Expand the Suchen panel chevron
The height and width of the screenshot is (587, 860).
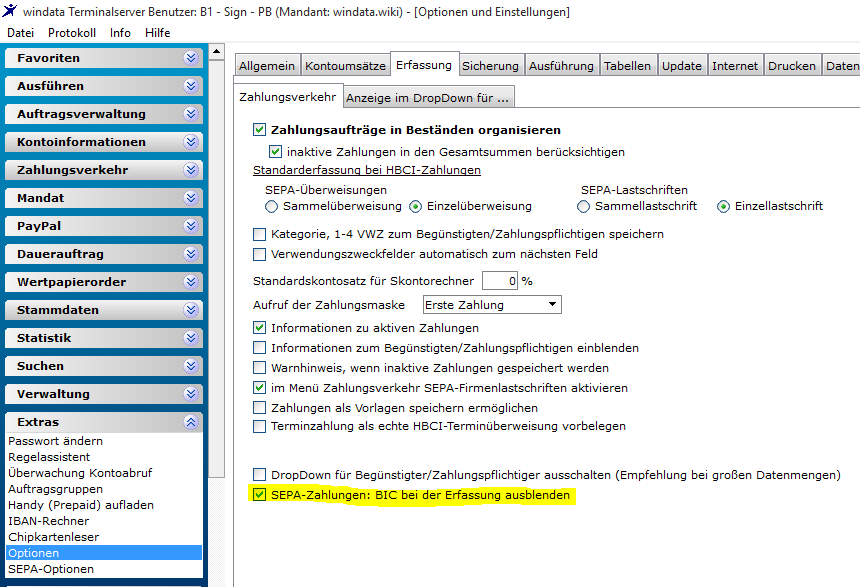pyautogui.click(x=191, y=365)
